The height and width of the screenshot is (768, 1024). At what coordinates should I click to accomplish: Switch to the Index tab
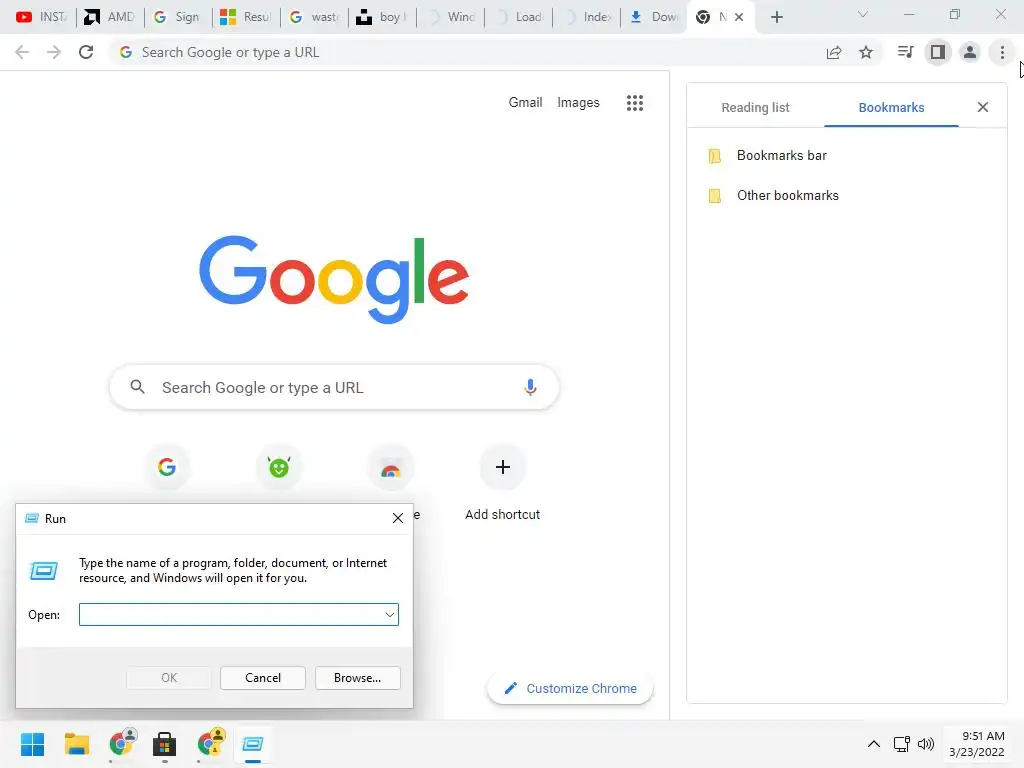587,17
